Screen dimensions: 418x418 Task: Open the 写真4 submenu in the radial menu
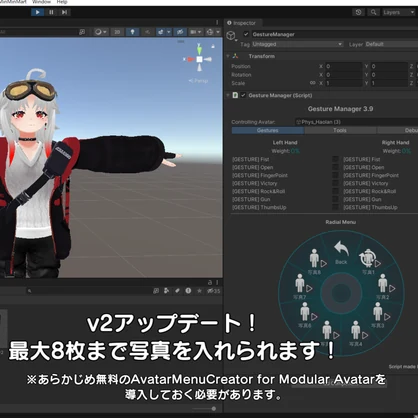(x=357, y=334)
